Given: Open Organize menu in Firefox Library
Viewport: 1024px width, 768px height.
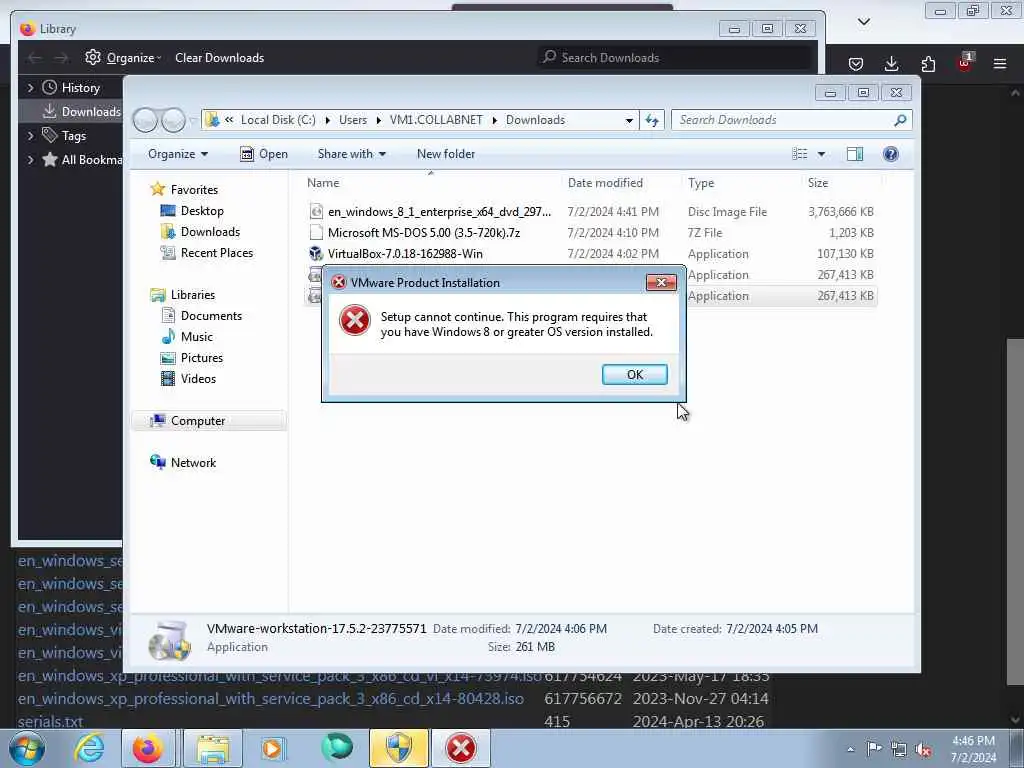Looking at the screenshot, I should 123,57.
